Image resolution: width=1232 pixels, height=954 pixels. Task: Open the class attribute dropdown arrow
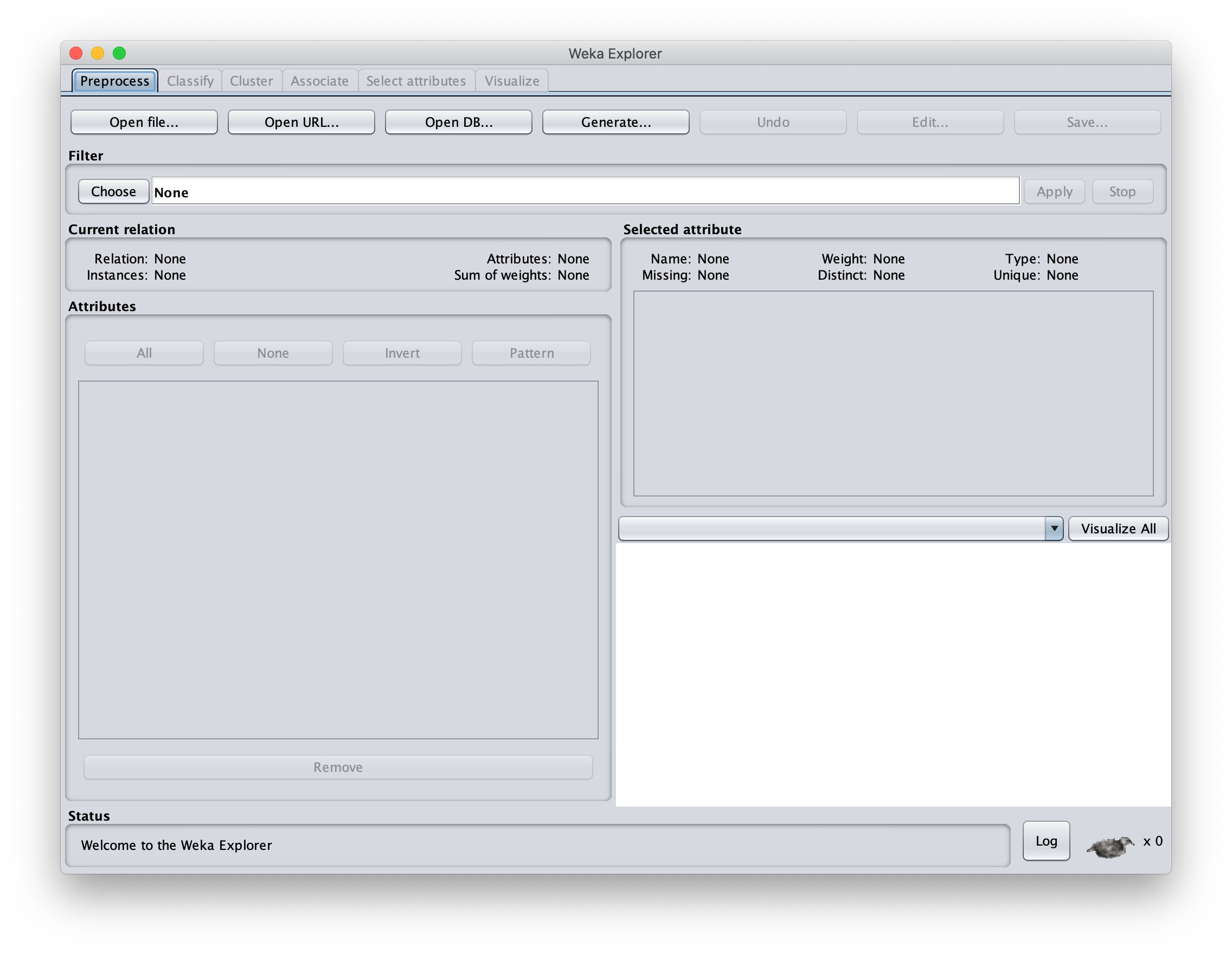[1054, 529]
